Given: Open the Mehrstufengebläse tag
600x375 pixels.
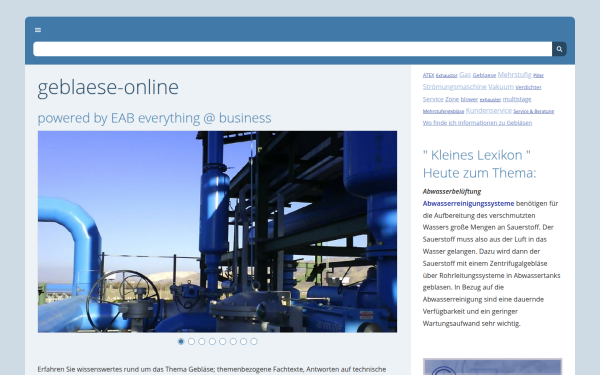Looking at the screenshot, I should [x=443, y=112].
